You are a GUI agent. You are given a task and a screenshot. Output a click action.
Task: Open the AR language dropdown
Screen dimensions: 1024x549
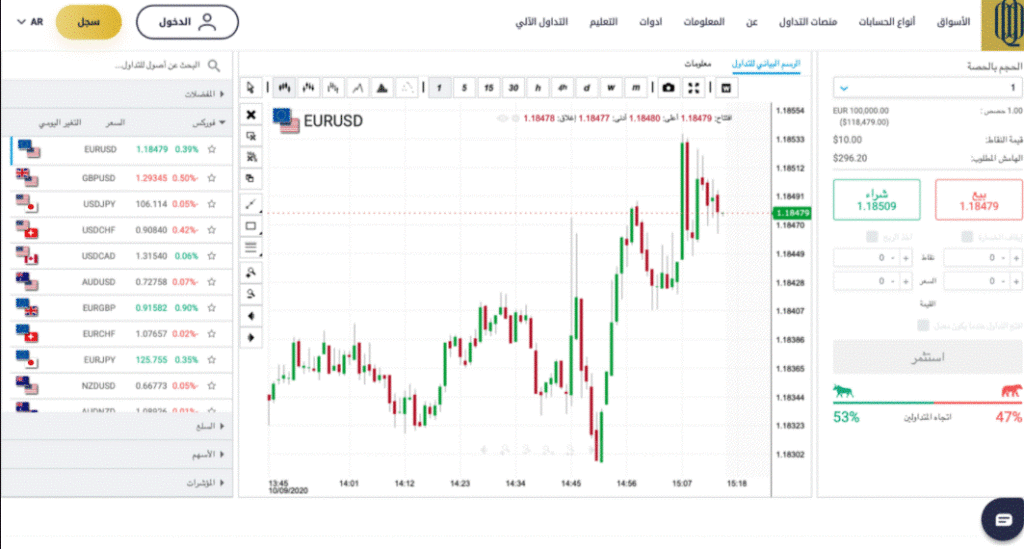pos(29,22)
